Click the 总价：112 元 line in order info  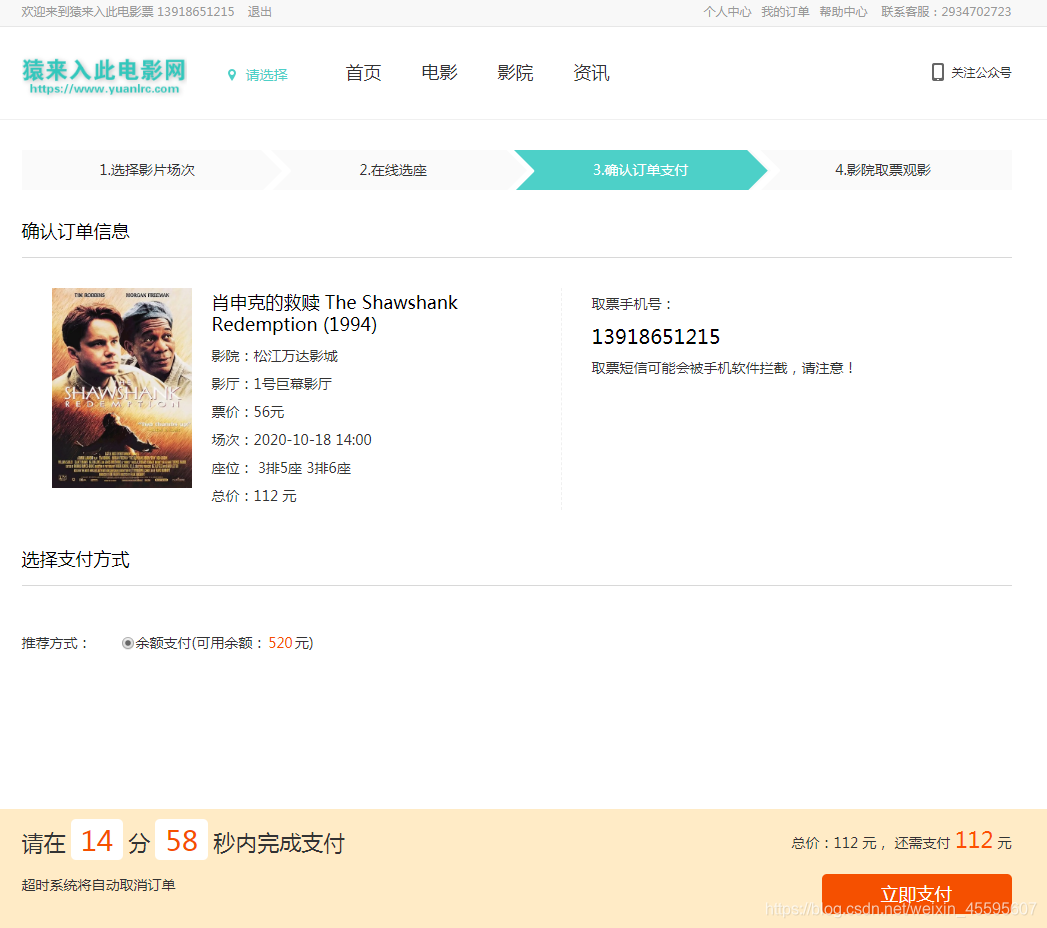pyautogui.click(x=254, y=496)
